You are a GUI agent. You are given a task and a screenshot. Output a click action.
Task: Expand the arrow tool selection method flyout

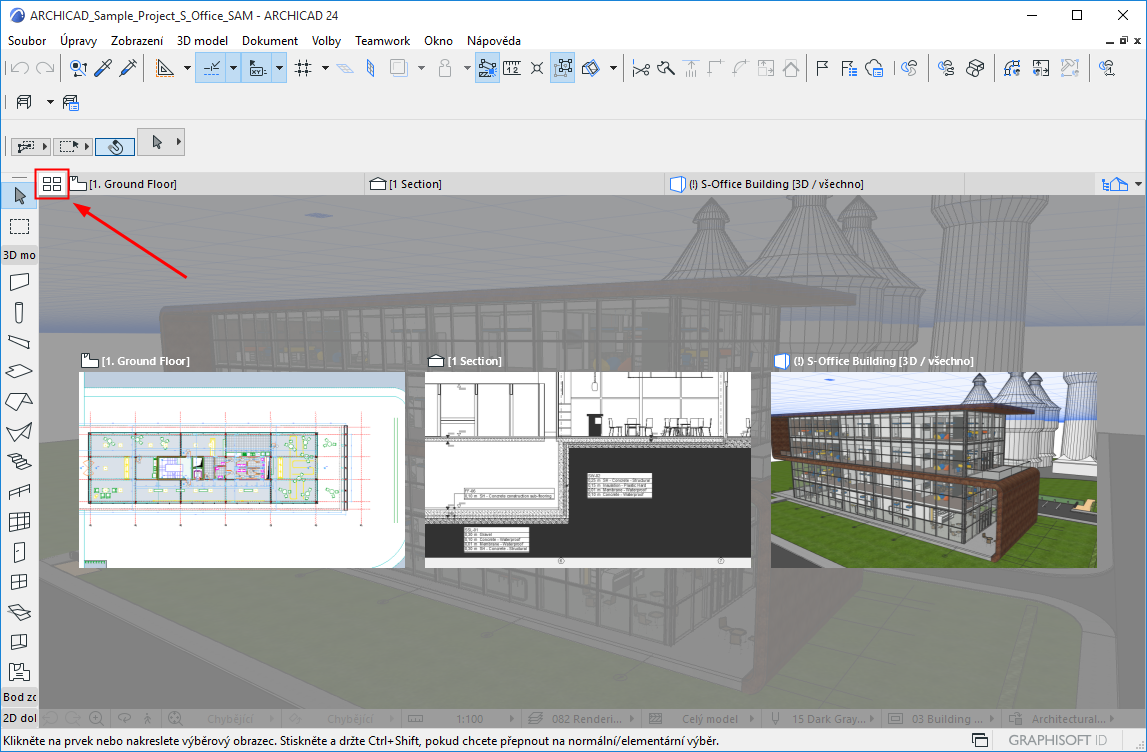pos(179,143)
